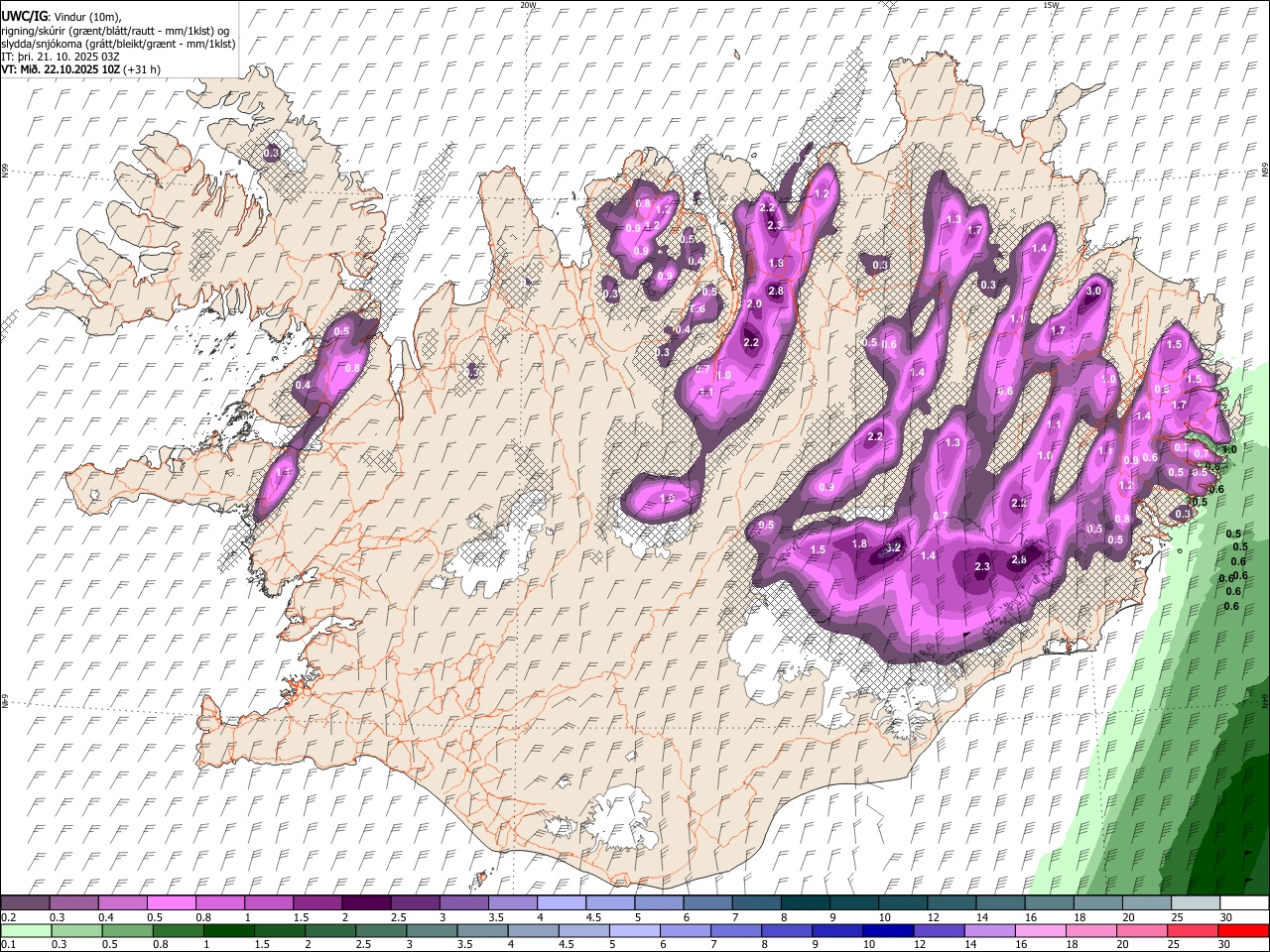This screenshot has width=1270, height=952.
Task: Click the darkest green swatch at rain value 1
Action: (x=228, y=931)
